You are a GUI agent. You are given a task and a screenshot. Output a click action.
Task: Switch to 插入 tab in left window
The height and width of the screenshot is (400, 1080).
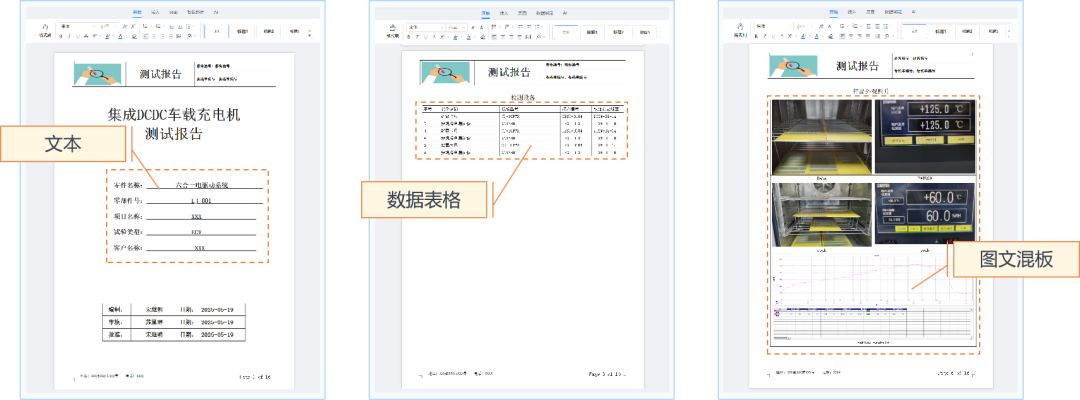[x=154, y=13]
